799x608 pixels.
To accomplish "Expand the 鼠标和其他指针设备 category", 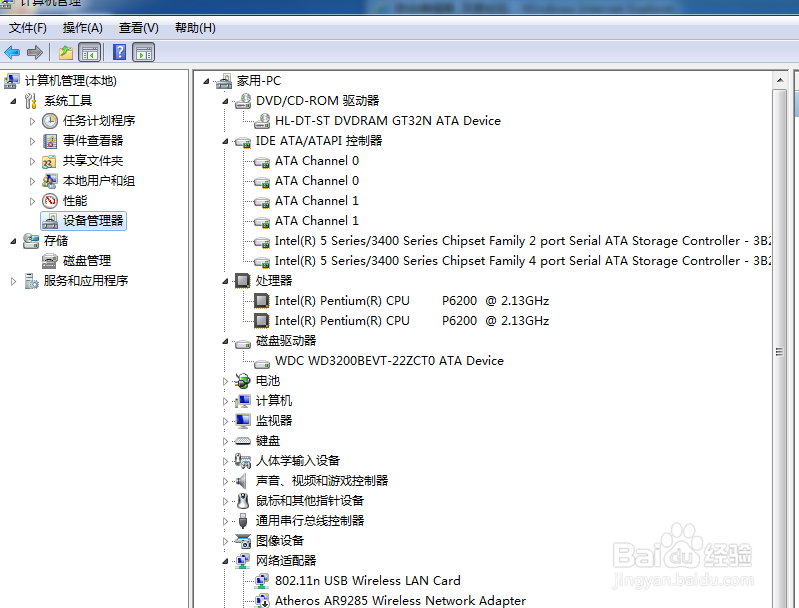I will (x=225, y=501).
